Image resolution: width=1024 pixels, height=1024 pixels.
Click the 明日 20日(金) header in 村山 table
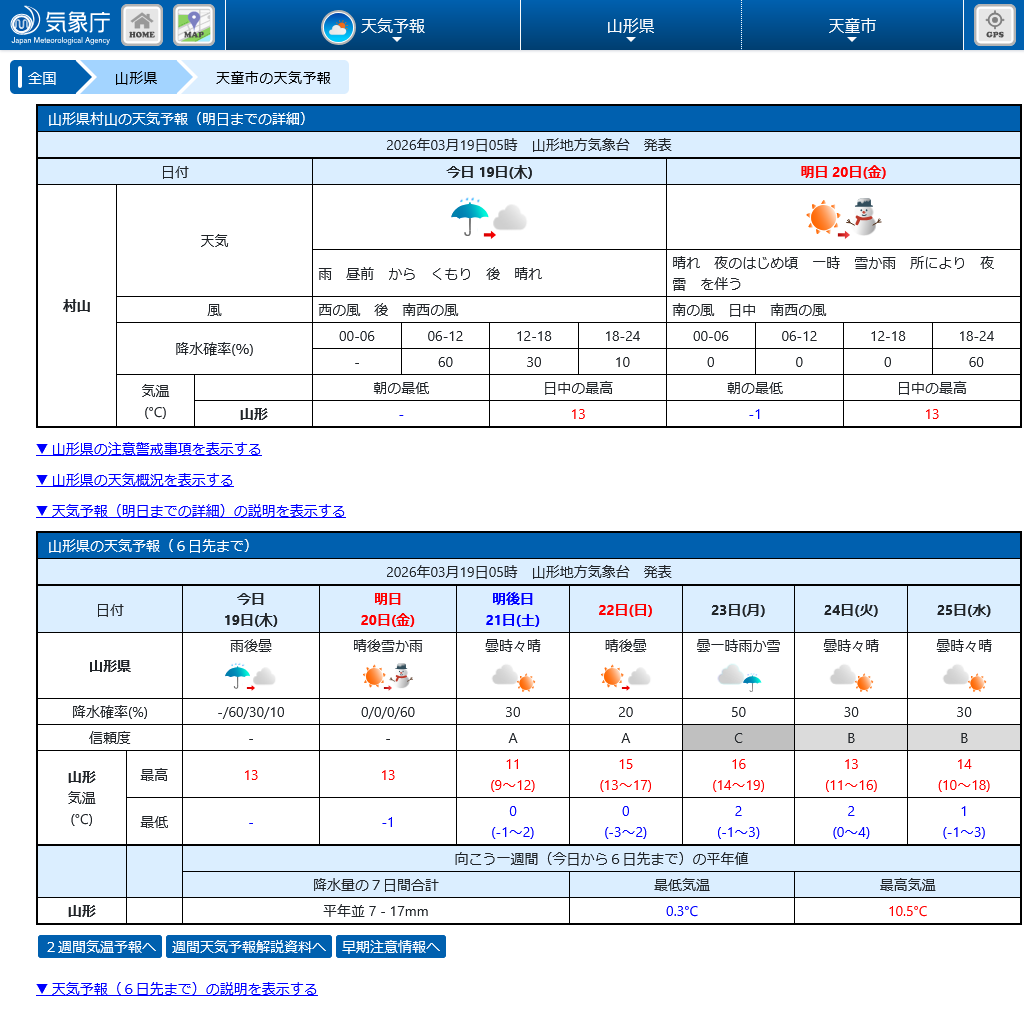[843, 172]
